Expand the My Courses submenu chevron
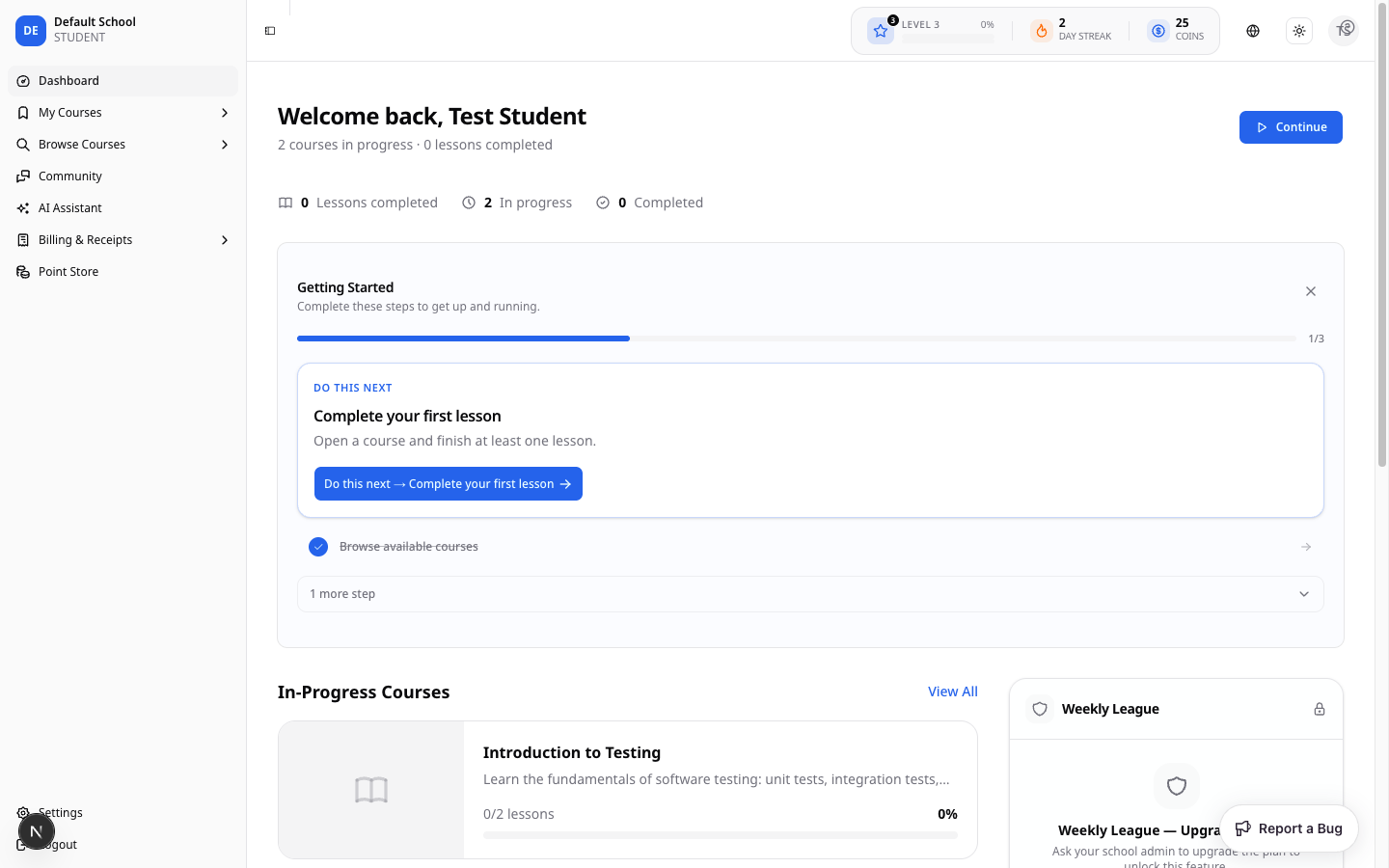Screen dimensions: 1389x868 tap(225, 113)
